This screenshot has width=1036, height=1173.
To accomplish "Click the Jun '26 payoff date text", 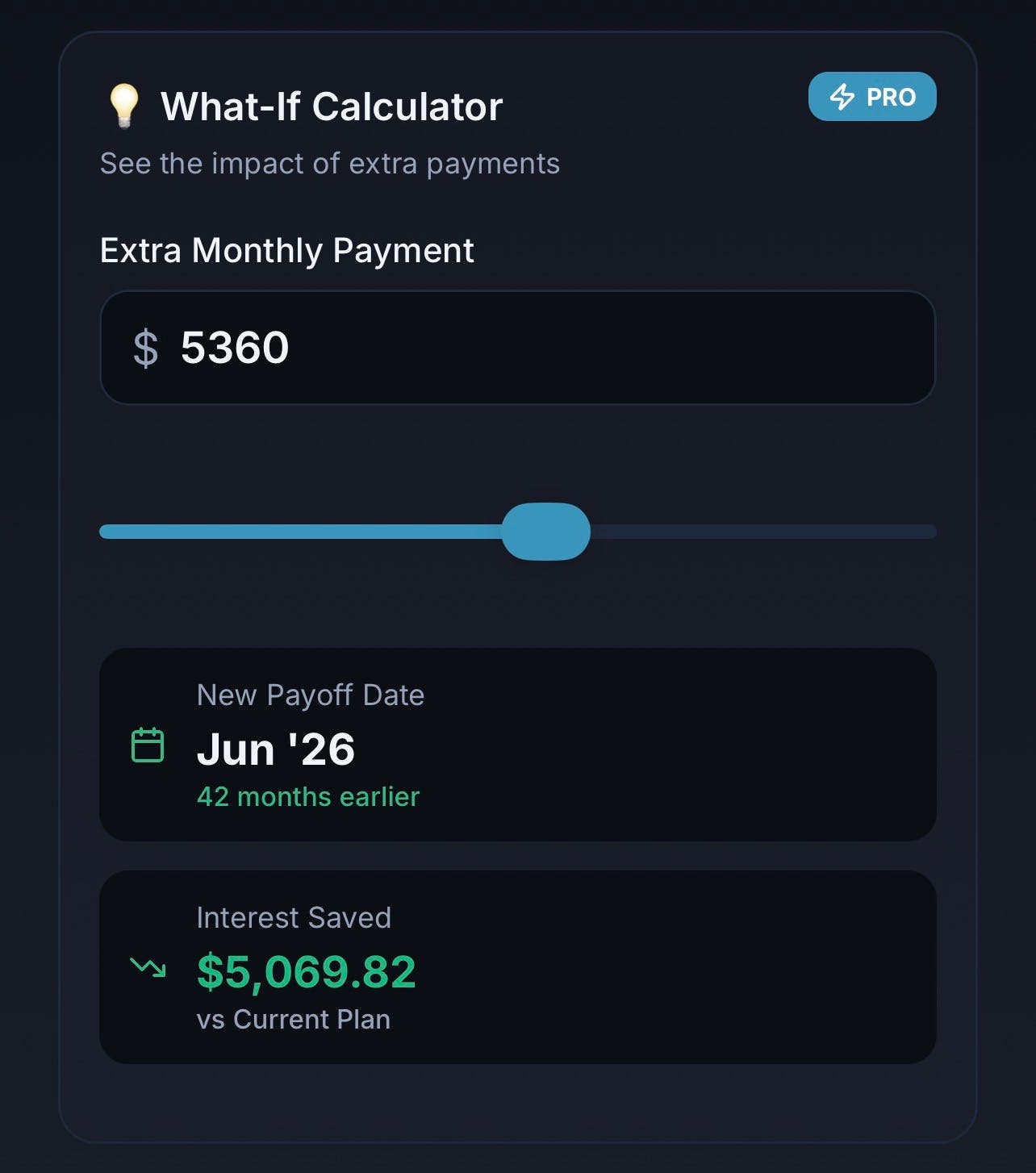I will 276,749.
